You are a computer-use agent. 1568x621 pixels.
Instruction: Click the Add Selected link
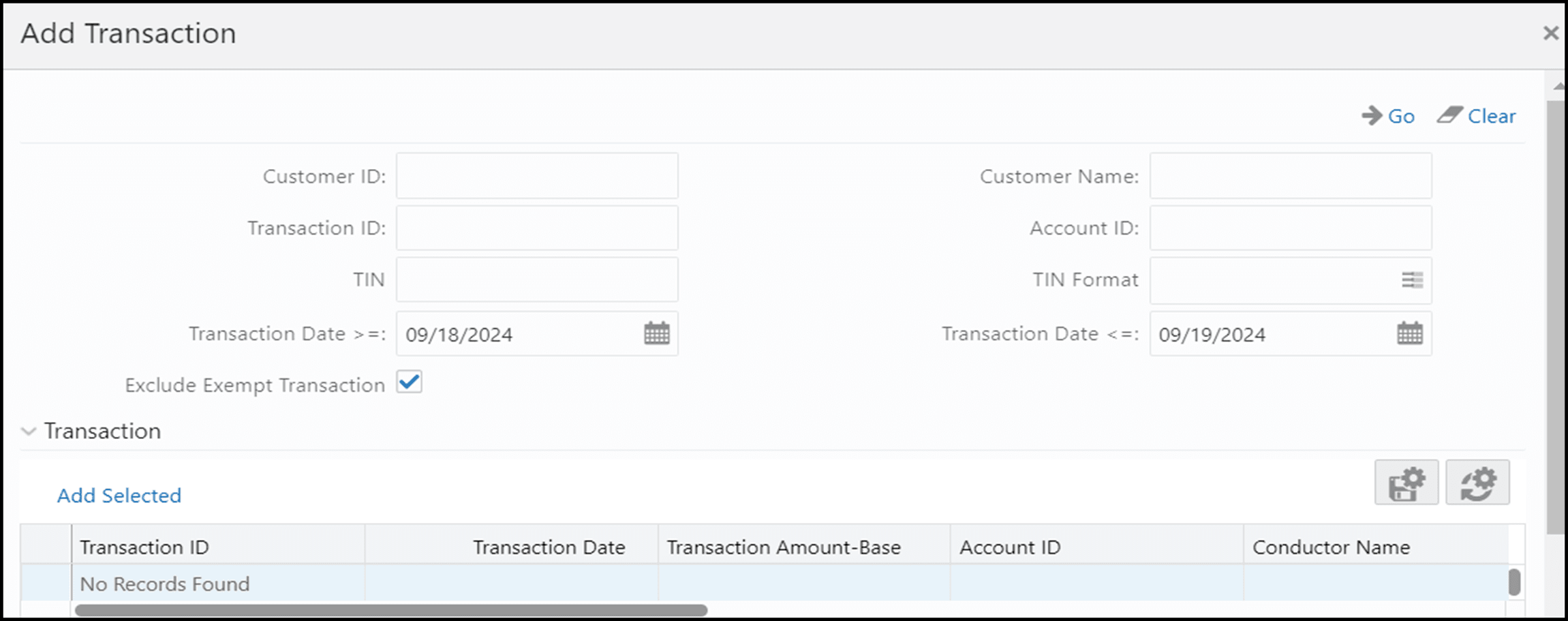point(118,496)
